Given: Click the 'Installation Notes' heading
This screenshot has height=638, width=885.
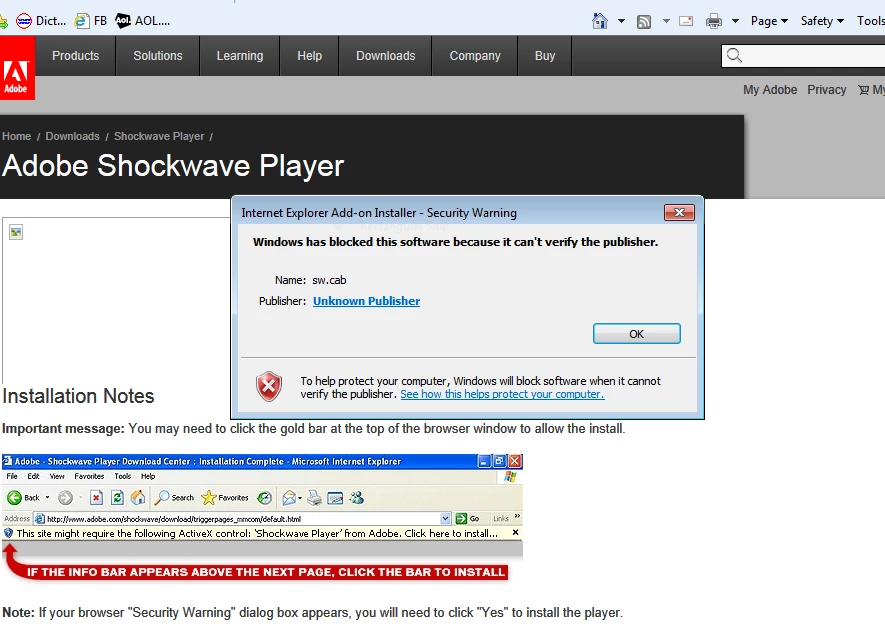Looking at the screenshot, I should [78, 396].
